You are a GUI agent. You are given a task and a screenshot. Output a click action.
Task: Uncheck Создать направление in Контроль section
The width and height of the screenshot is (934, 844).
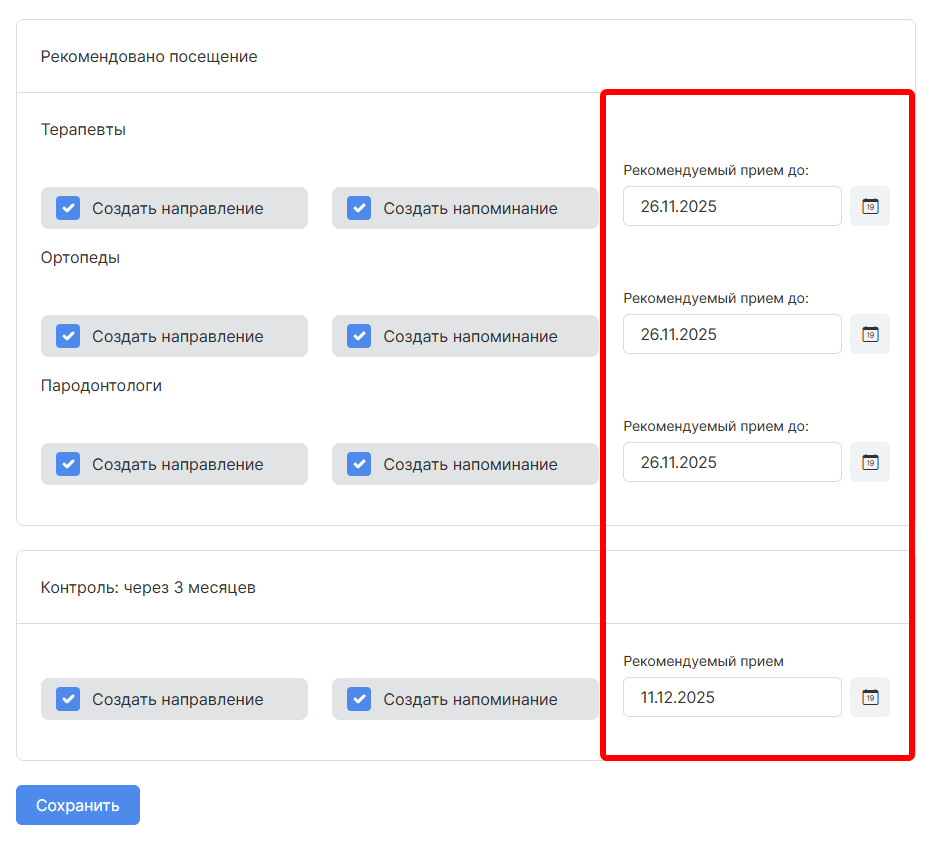[68, 699]
